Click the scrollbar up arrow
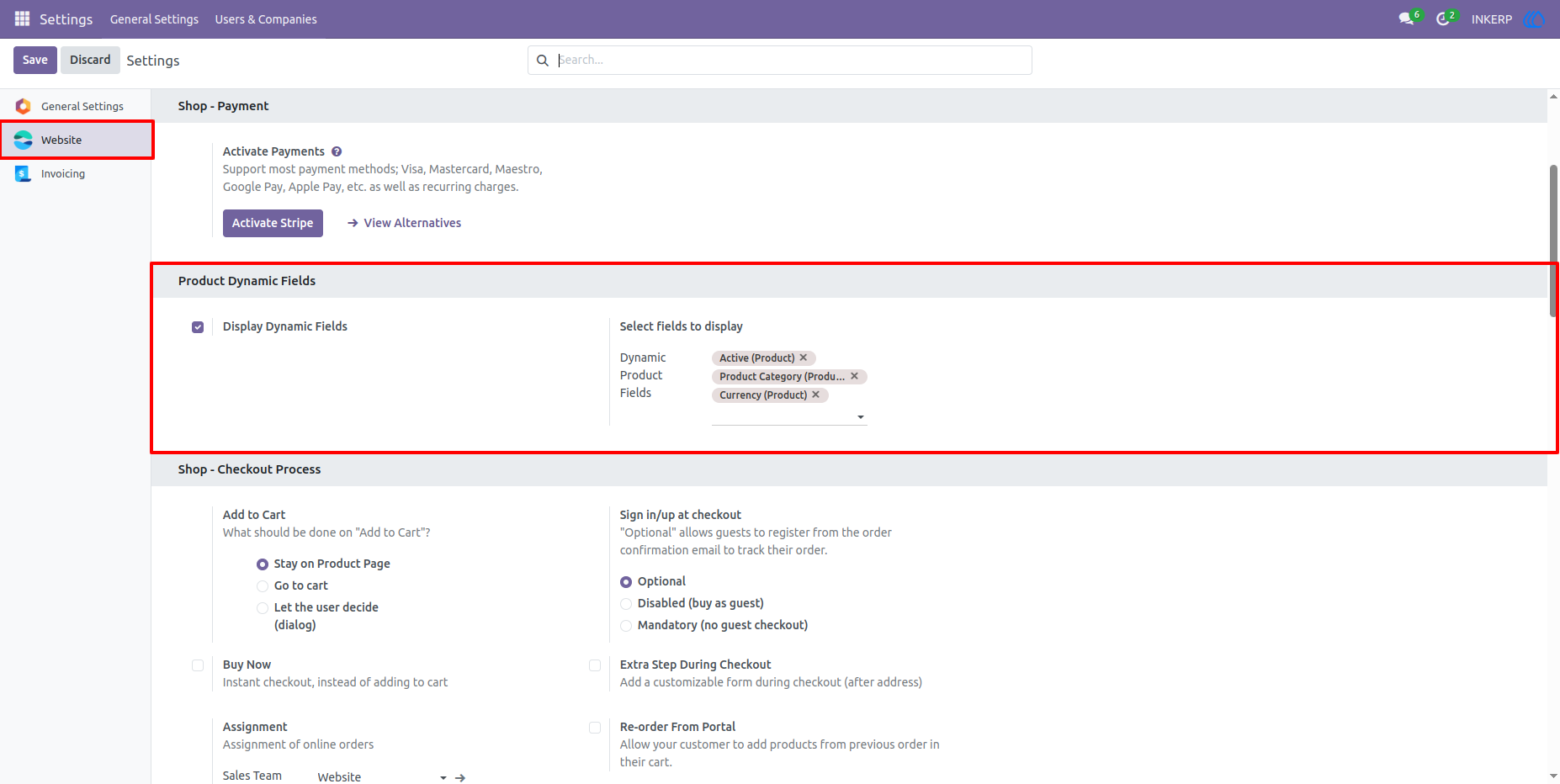The image size is (1560, 784). (1553, 97)
